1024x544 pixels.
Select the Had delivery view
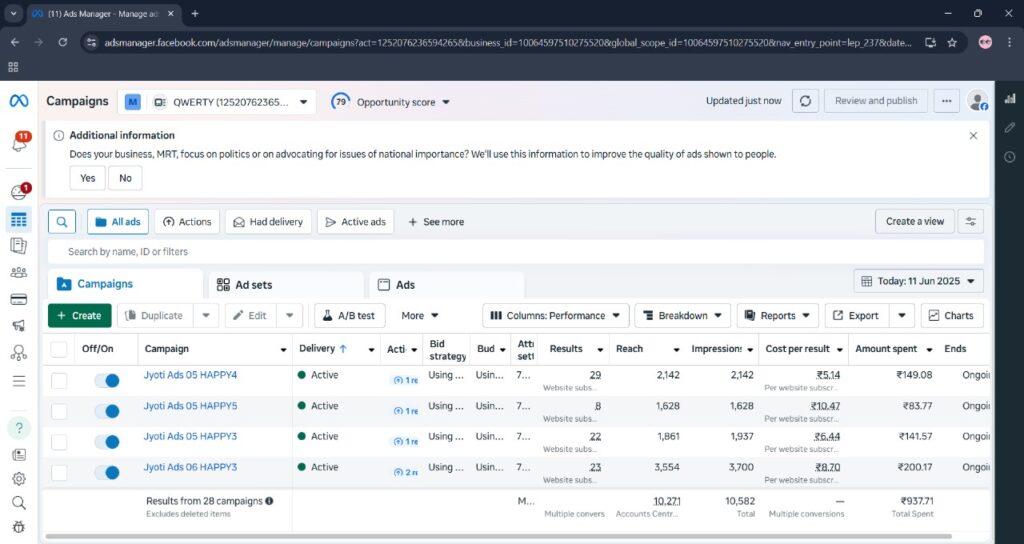coord(268,222)
